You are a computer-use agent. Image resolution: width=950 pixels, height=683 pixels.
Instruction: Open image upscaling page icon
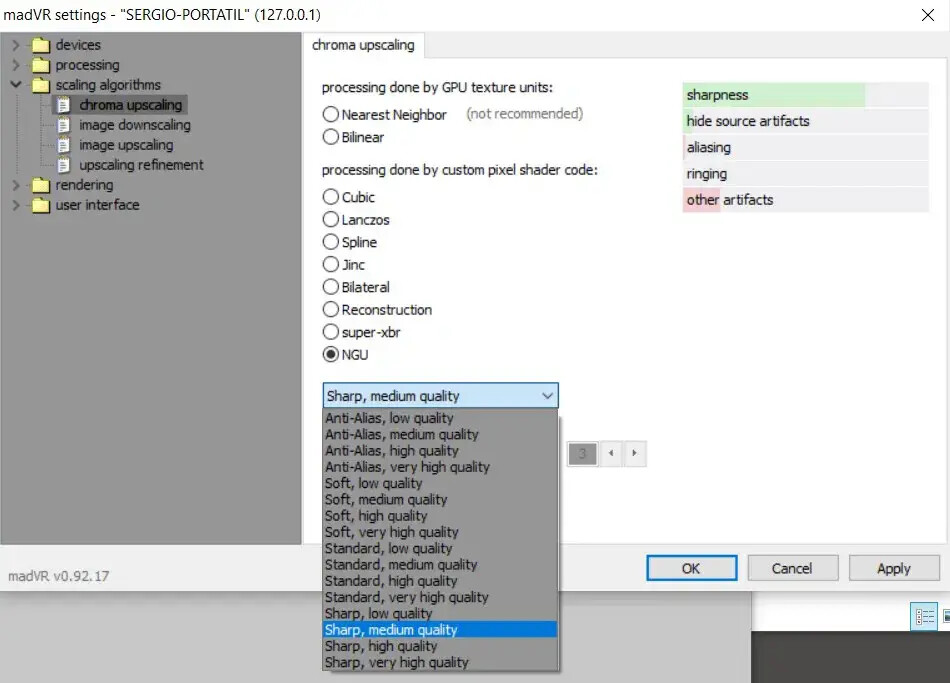coord(64,145)
